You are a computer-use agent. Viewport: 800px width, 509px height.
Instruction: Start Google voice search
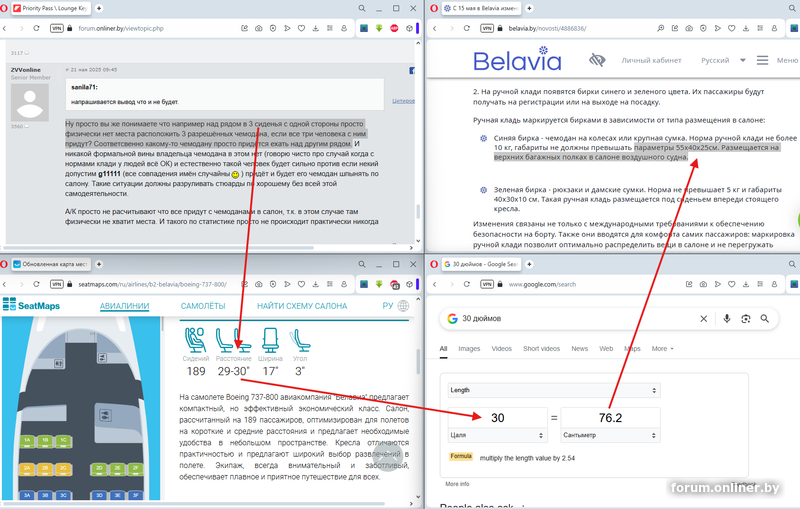[727, 319]
